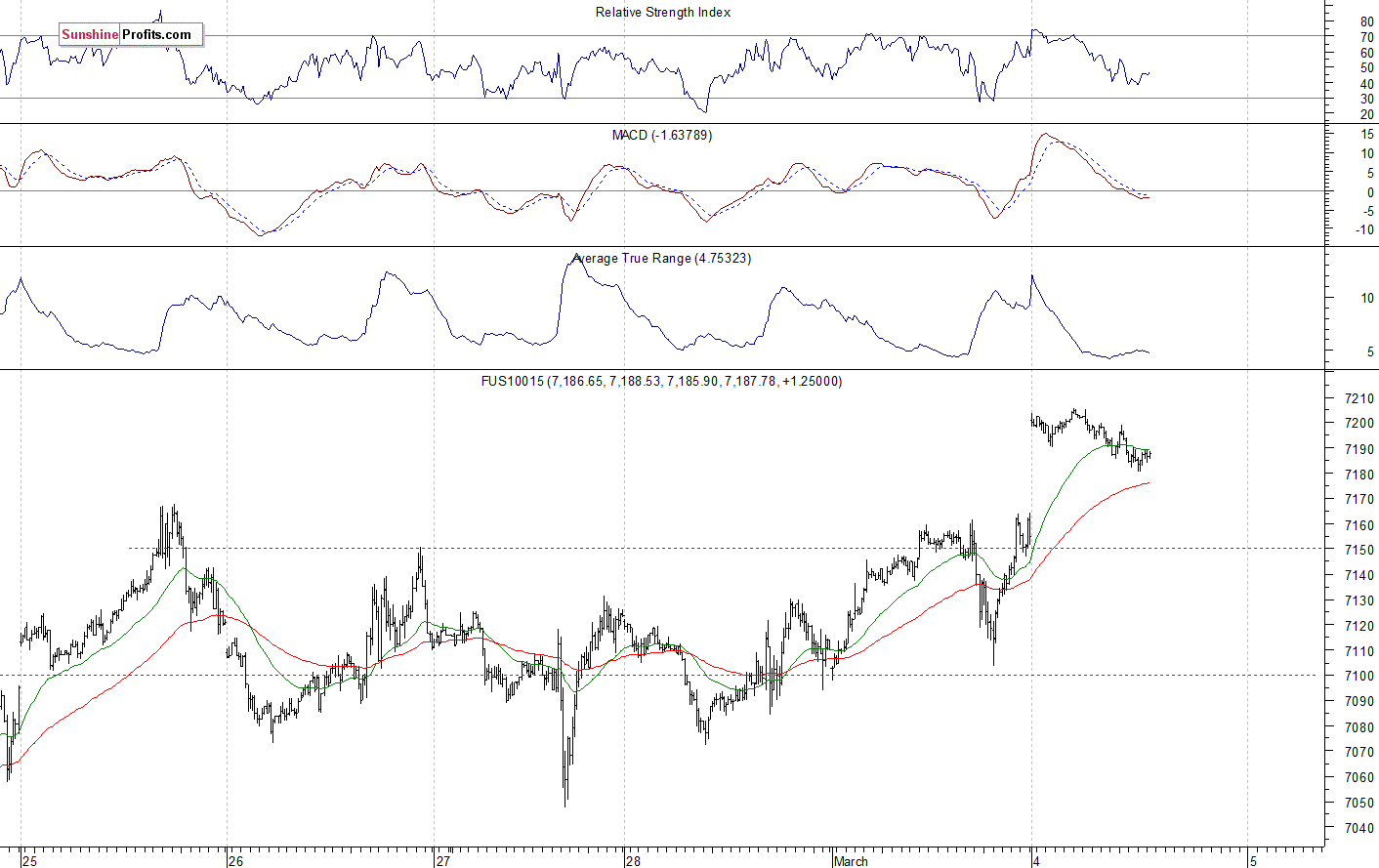
Task: Click the 7210 price axis label
Action: click(1359, 398)
